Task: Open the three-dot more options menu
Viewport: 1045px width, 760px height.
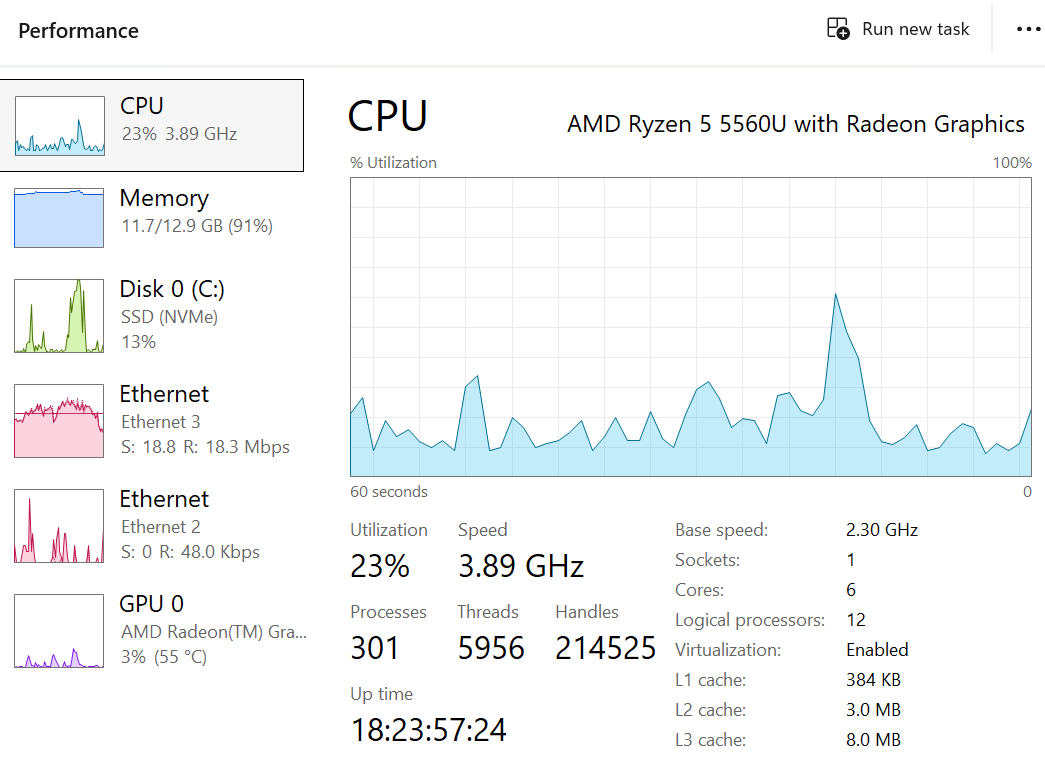Action: [x=1028, y=29]
